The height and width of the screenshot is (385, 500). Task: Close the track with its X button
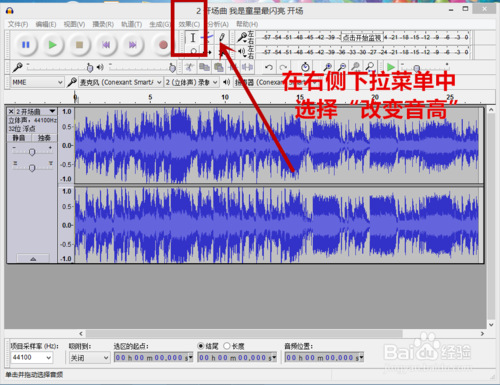[x=11, y=111]
